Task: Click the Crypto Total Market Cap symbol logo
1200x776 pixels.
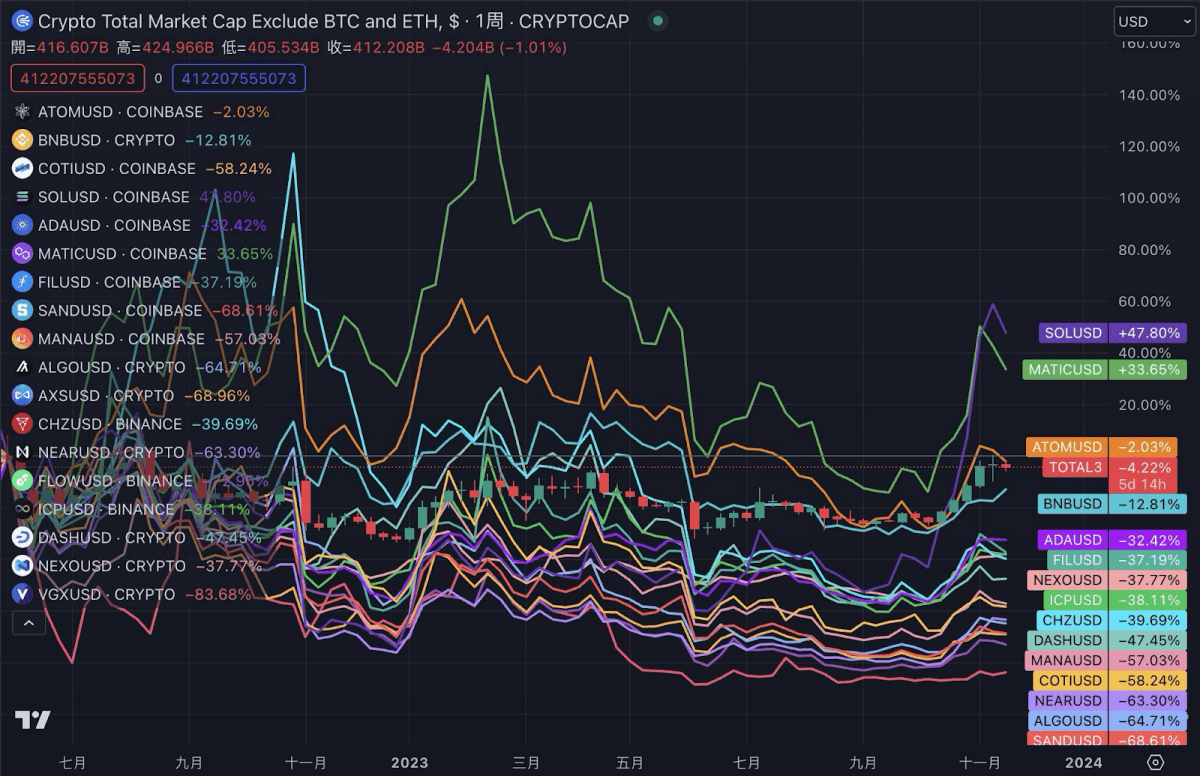Action: [22, 21]
